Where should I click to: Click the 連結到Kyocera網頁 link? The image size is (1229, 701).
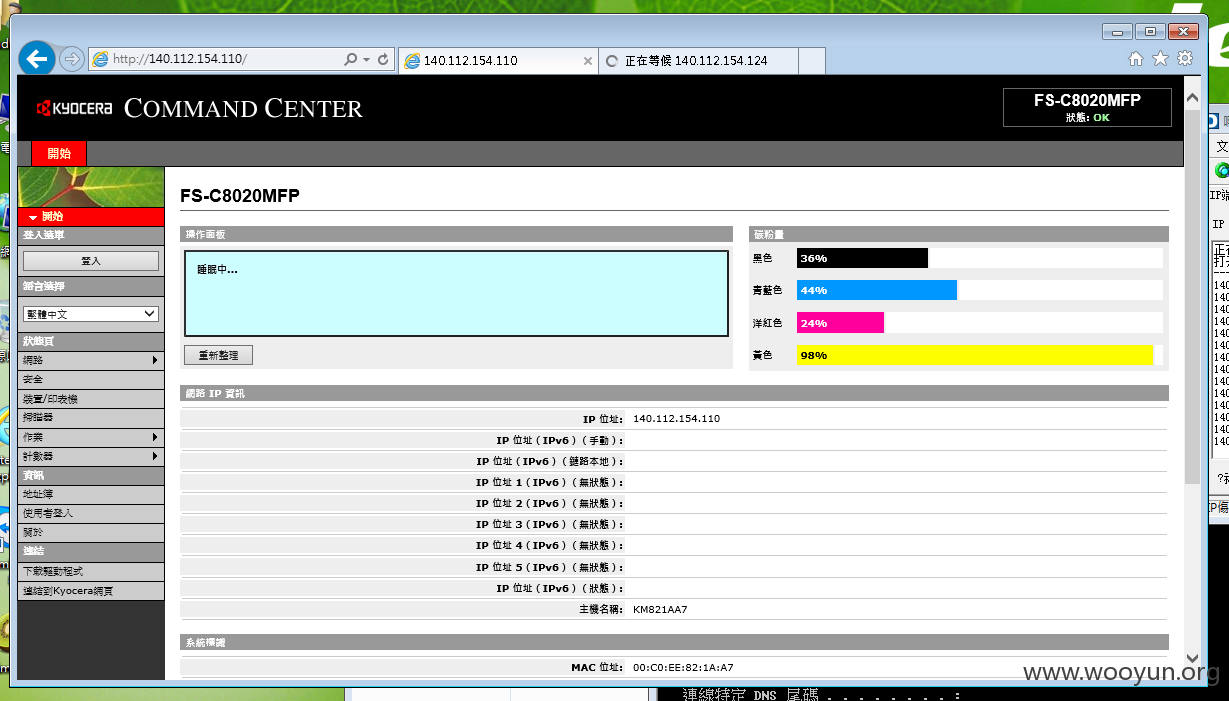click(91, 591)
